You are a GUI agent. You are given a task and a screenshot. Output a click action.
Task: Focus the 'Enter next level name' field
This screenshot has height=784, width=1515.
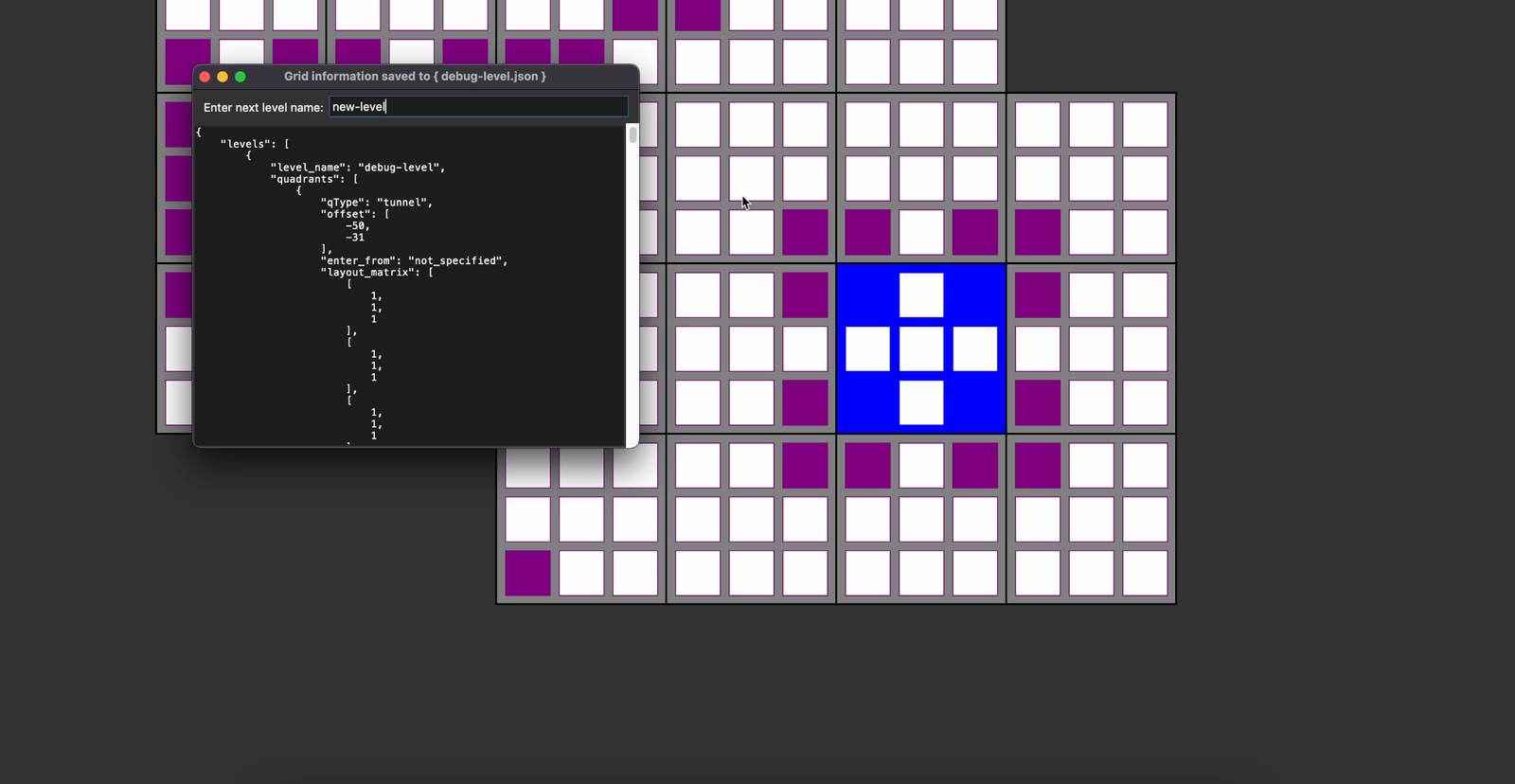(478, 107)
